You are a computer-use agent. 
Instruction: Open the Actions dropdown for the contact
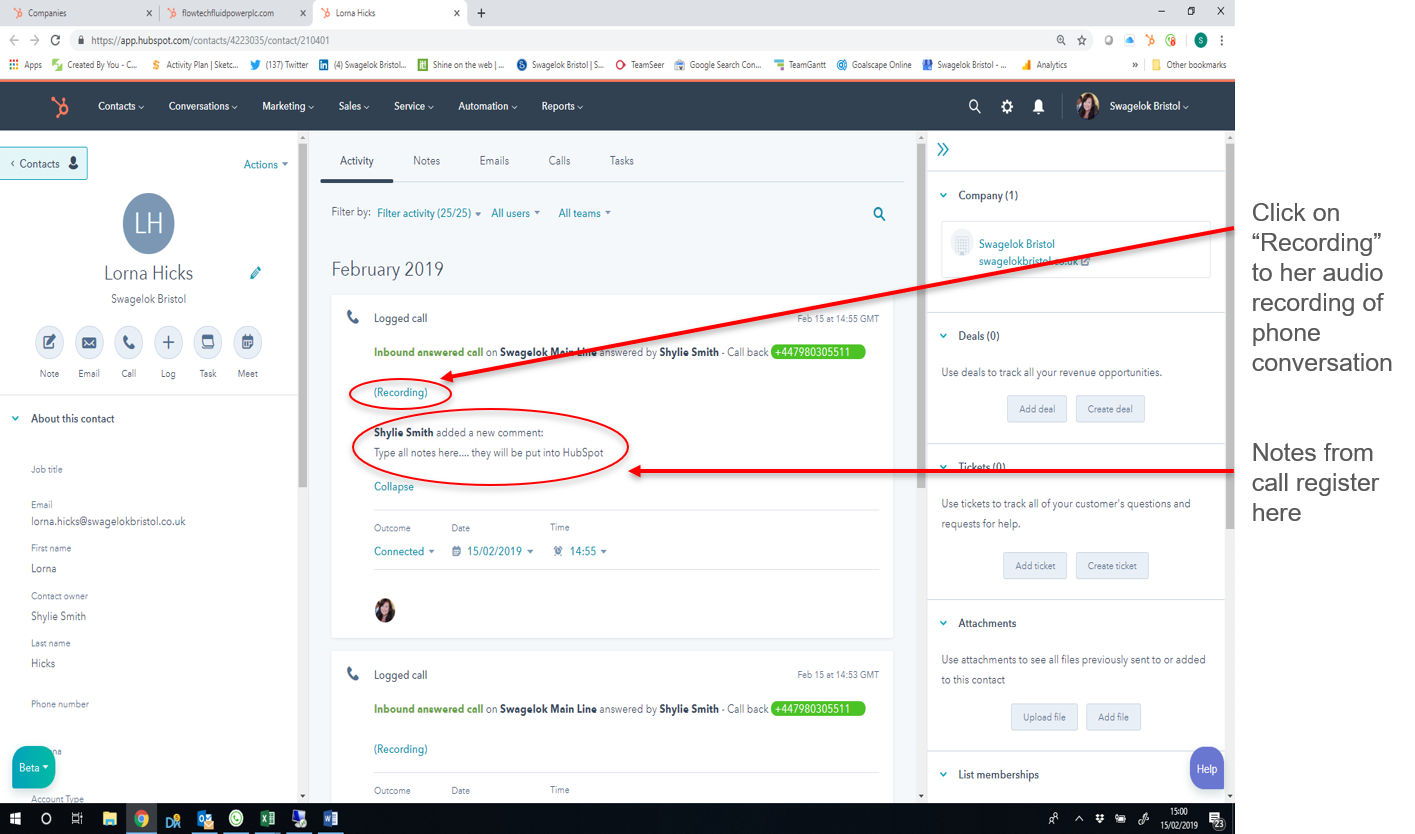[266, 165]
